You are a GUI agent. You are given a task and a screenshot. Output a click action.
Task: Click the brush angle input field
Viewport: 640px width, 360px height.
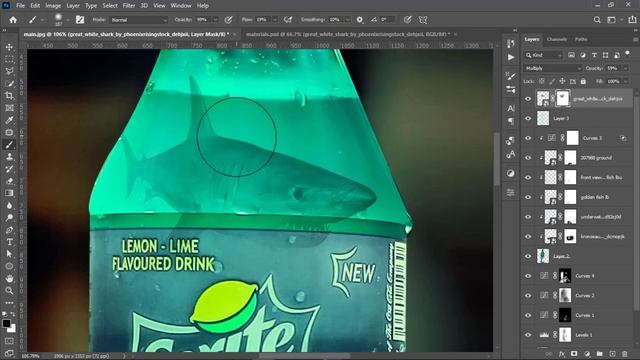click(387, 20)
